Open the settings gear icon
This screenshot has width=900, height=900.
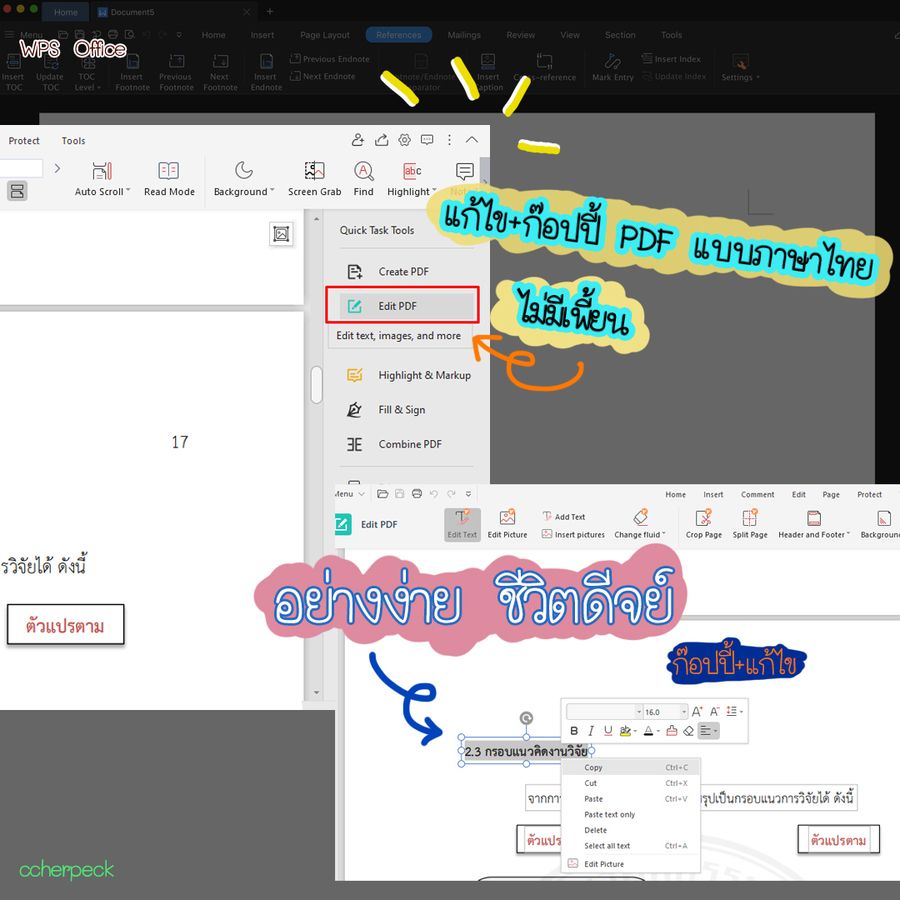tap(405, 139)
